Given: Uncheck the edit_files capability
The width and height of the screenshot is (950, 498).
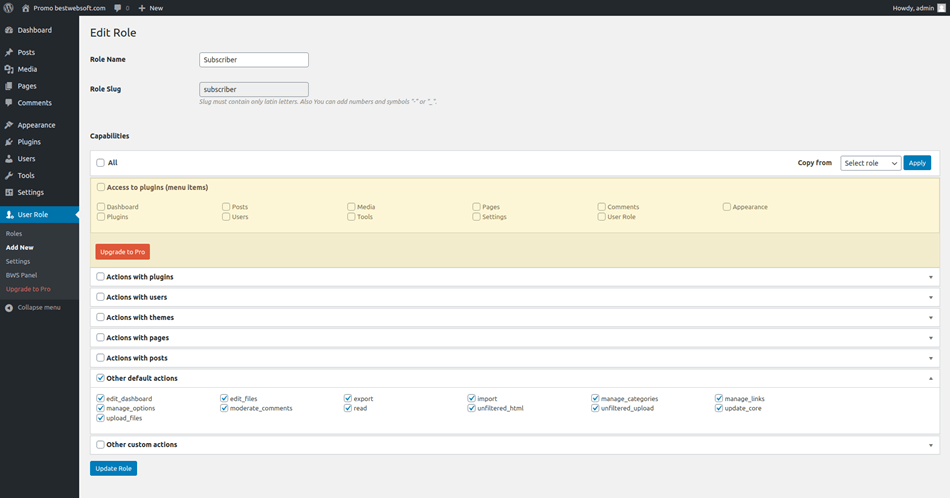Looking at the screenshot, I should [224, 398].
